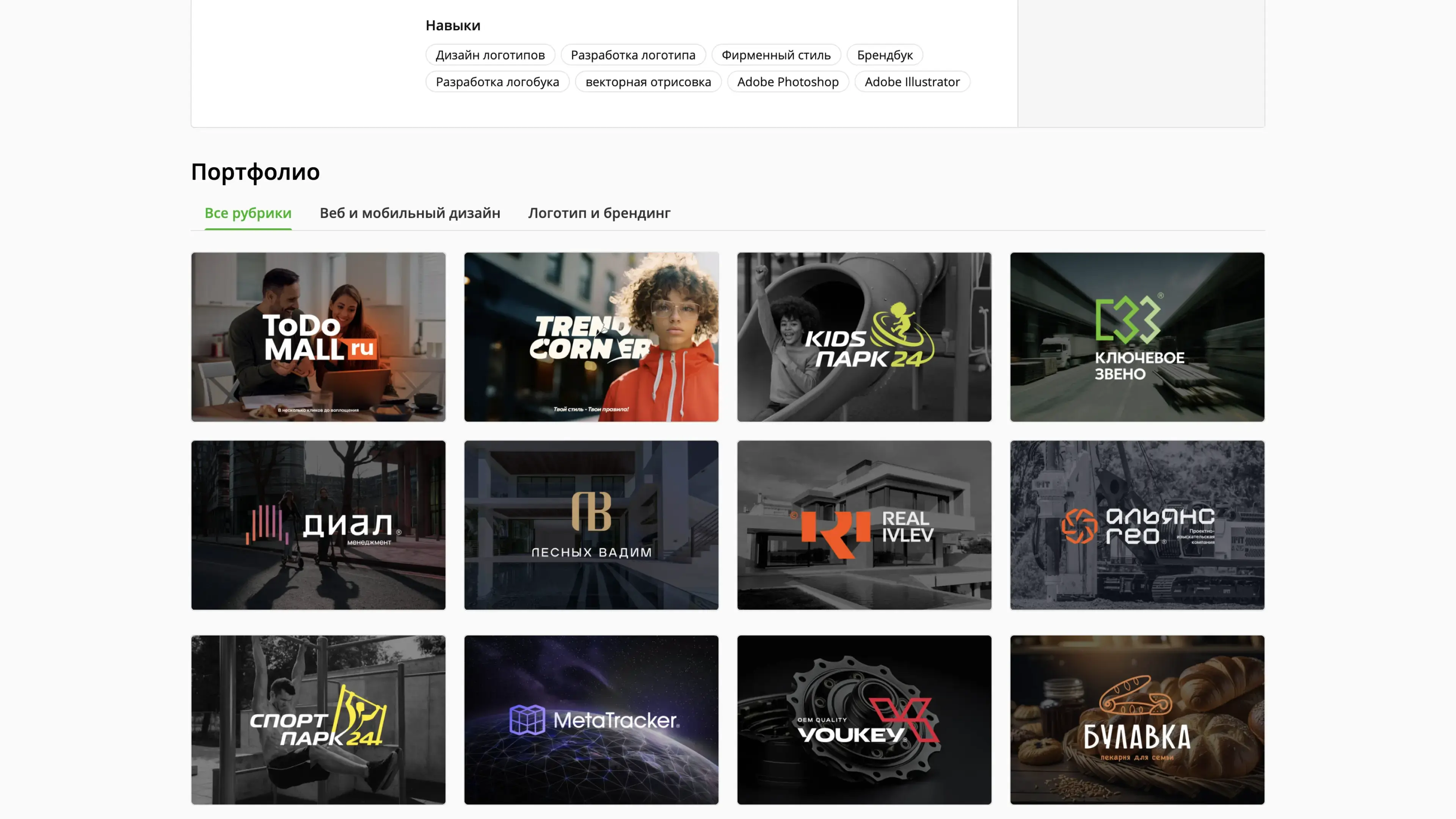Open the Youkey logo project
Screen dimensions: 1456x819
(864, 720)
